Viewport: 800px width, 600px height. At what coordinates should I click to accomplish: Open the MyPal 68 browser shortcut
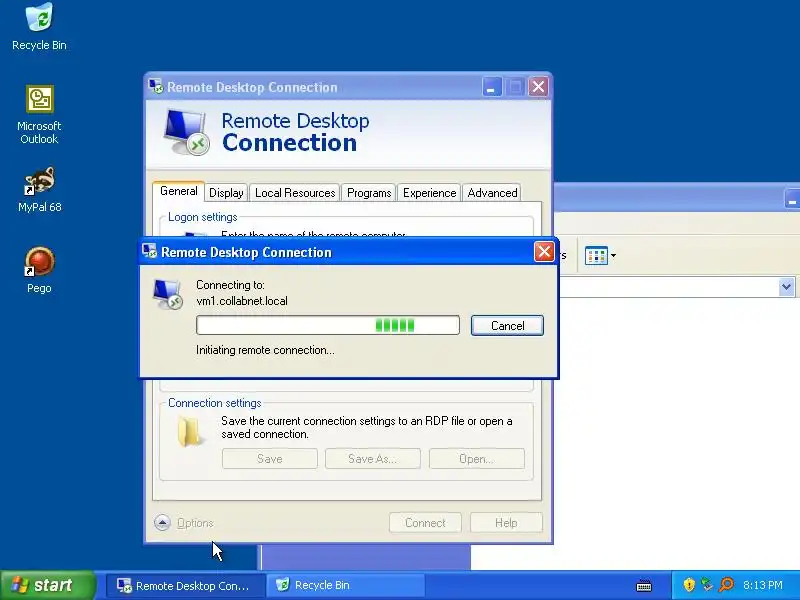tap(39, 189)
